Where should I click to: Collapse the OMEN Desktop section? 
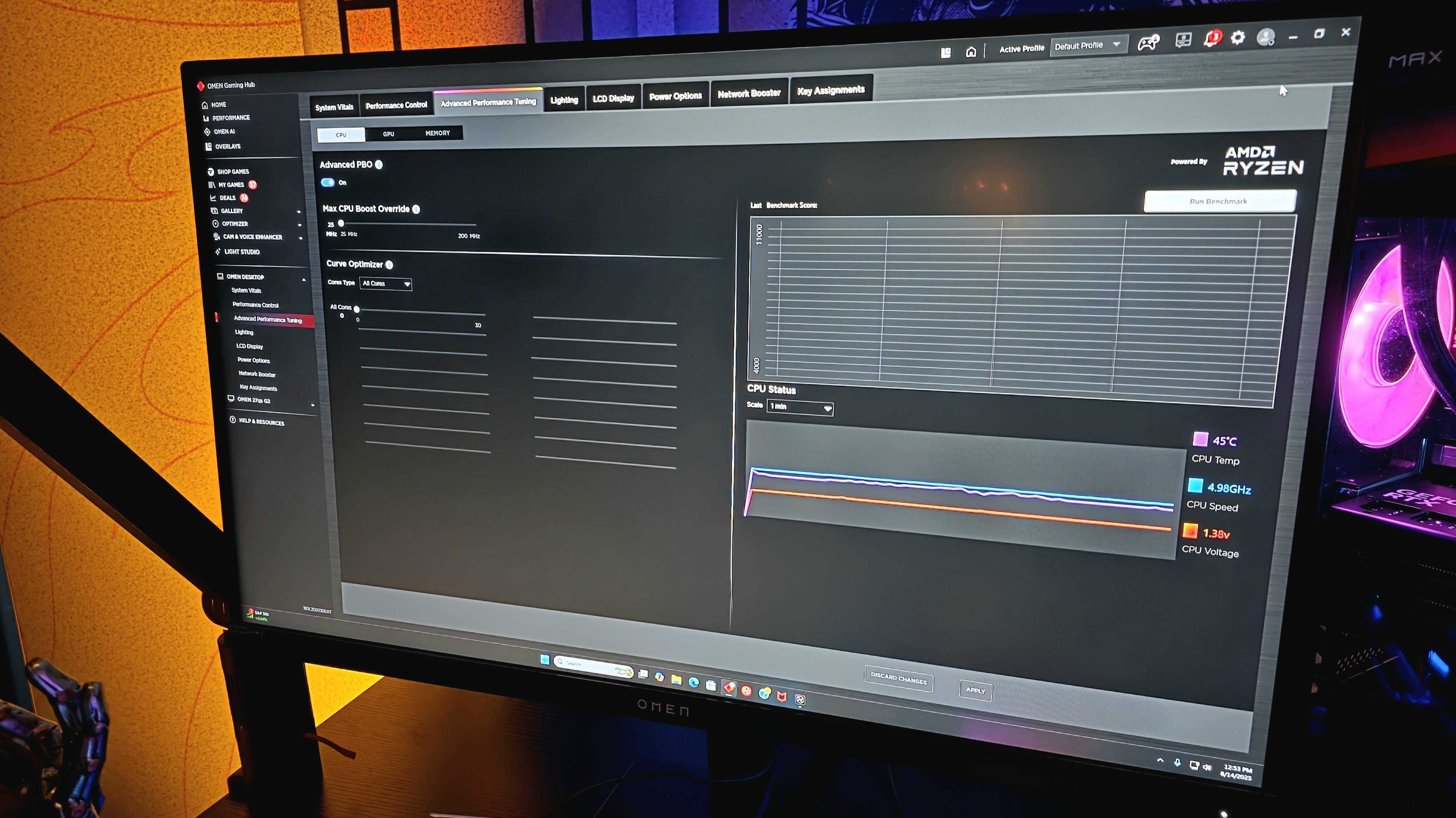pyautogui.click(x=304, y=279)
